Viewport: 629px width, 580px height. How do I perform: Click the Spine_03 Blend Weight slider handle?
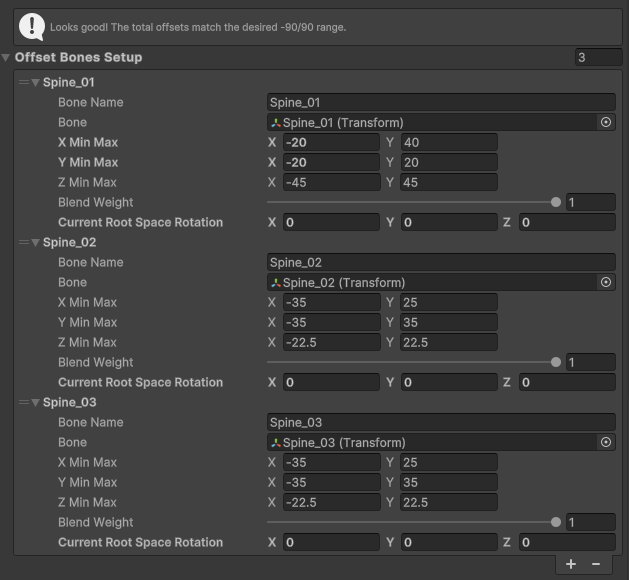pyautogui.click(x=556, y=522)
